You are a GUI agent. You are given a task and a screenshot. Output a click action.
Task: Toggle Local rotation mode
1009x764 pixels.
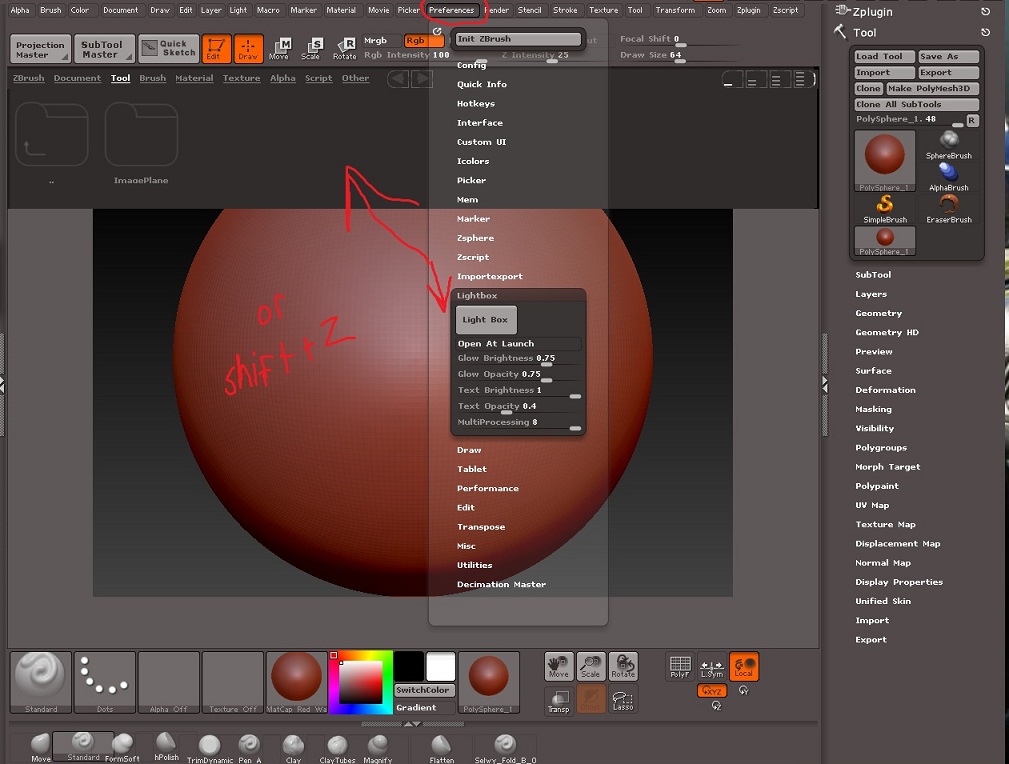[743, 667]
